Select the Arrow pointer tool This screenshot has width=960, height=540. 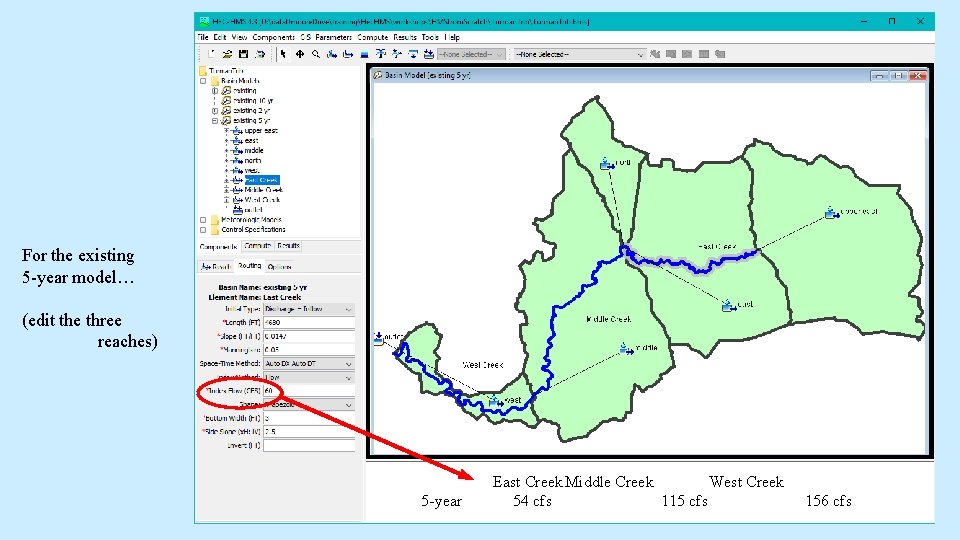pos(283,54)
